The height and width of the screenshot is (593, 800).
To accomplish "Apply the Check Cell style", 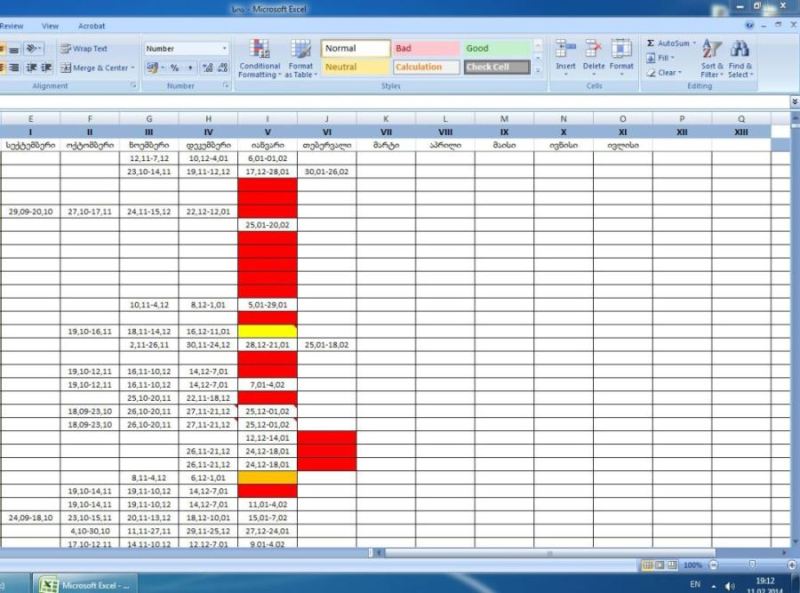I will tap(496, 67).
